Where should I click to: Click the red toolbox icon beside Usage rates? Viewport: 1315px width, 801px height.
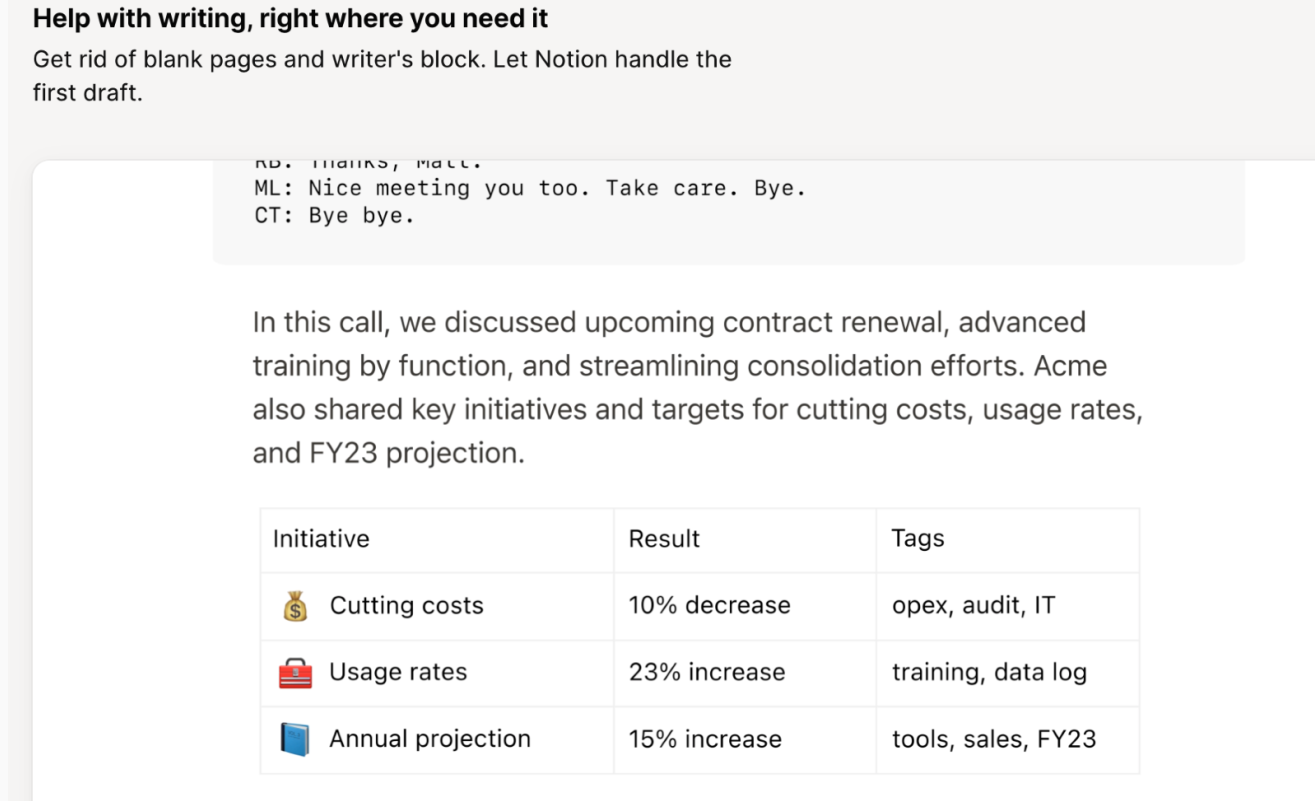(295, 673)
